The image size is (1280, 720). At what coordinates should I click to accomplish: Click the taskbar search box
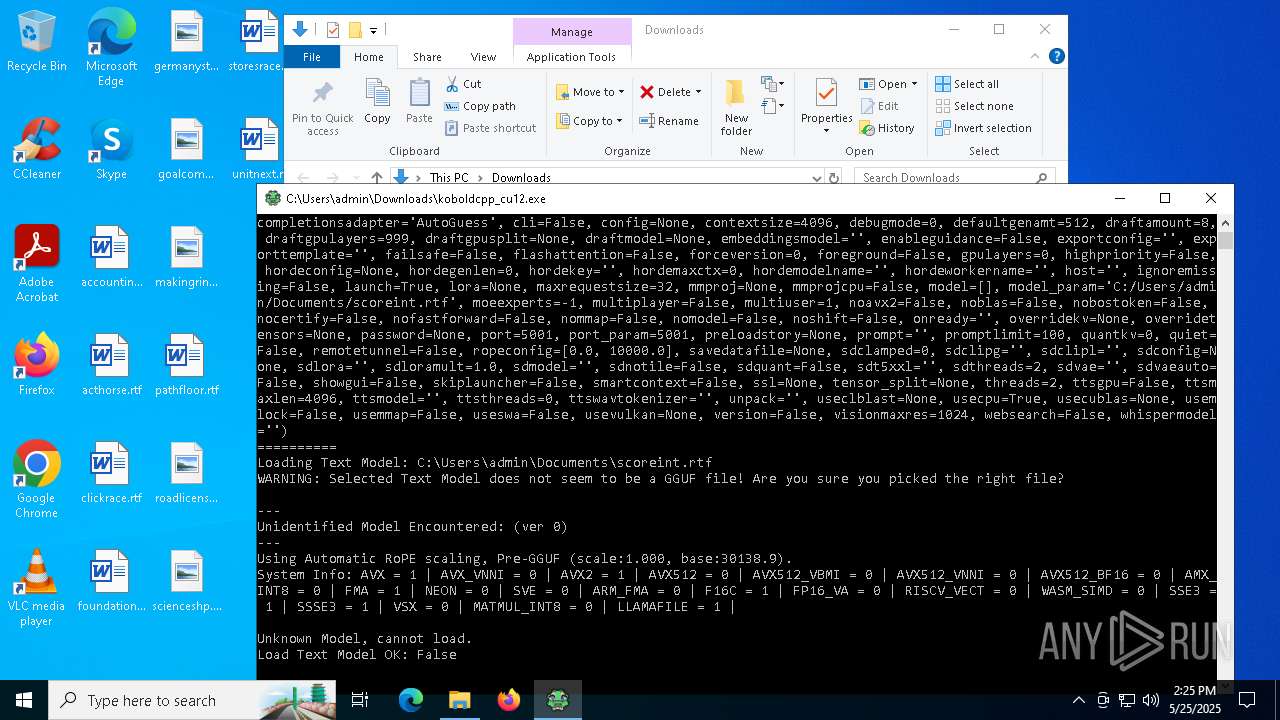[x=192, y=700]
